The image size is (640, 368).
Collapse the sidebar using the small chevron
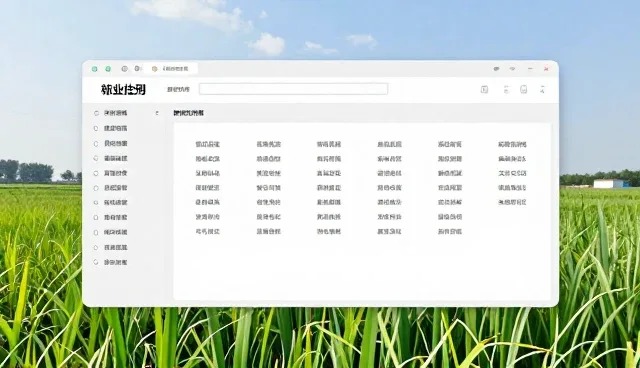pyautogui.click(x=157, y=113)
